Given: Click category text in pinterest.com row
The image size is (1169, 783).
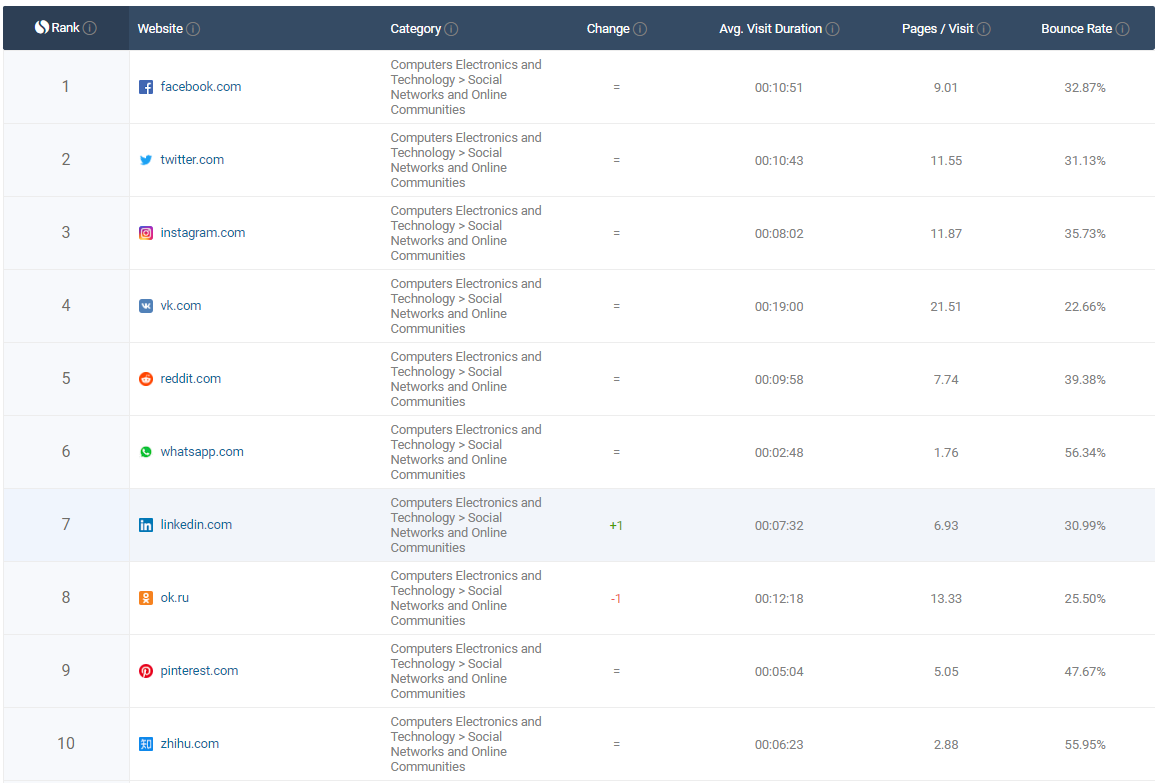Looking at the screenshot, I should coord(466,671).
